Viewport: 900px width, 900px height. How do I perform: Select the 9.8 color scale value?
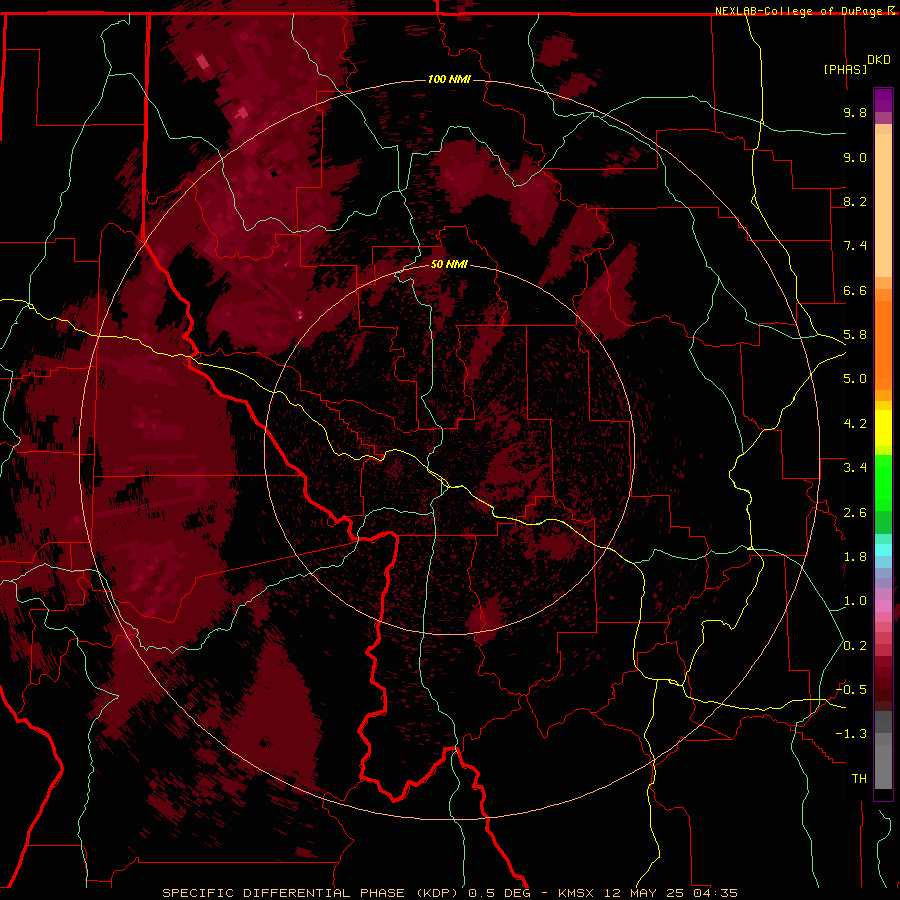coord(855,112)
